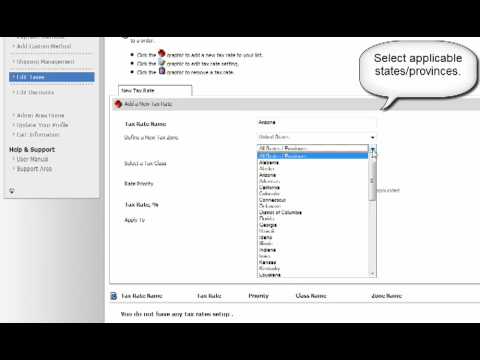Switch to the New Tax Rate tab
This screenshot has height=360, width=480.
click(x=155, y=91)
